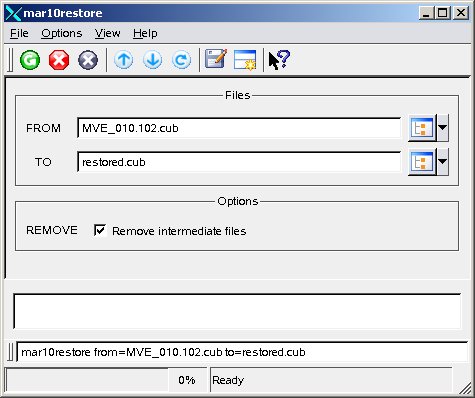Open the file browser for the TO field
This screenshot has height=398, width=475.
pos(422,162)
